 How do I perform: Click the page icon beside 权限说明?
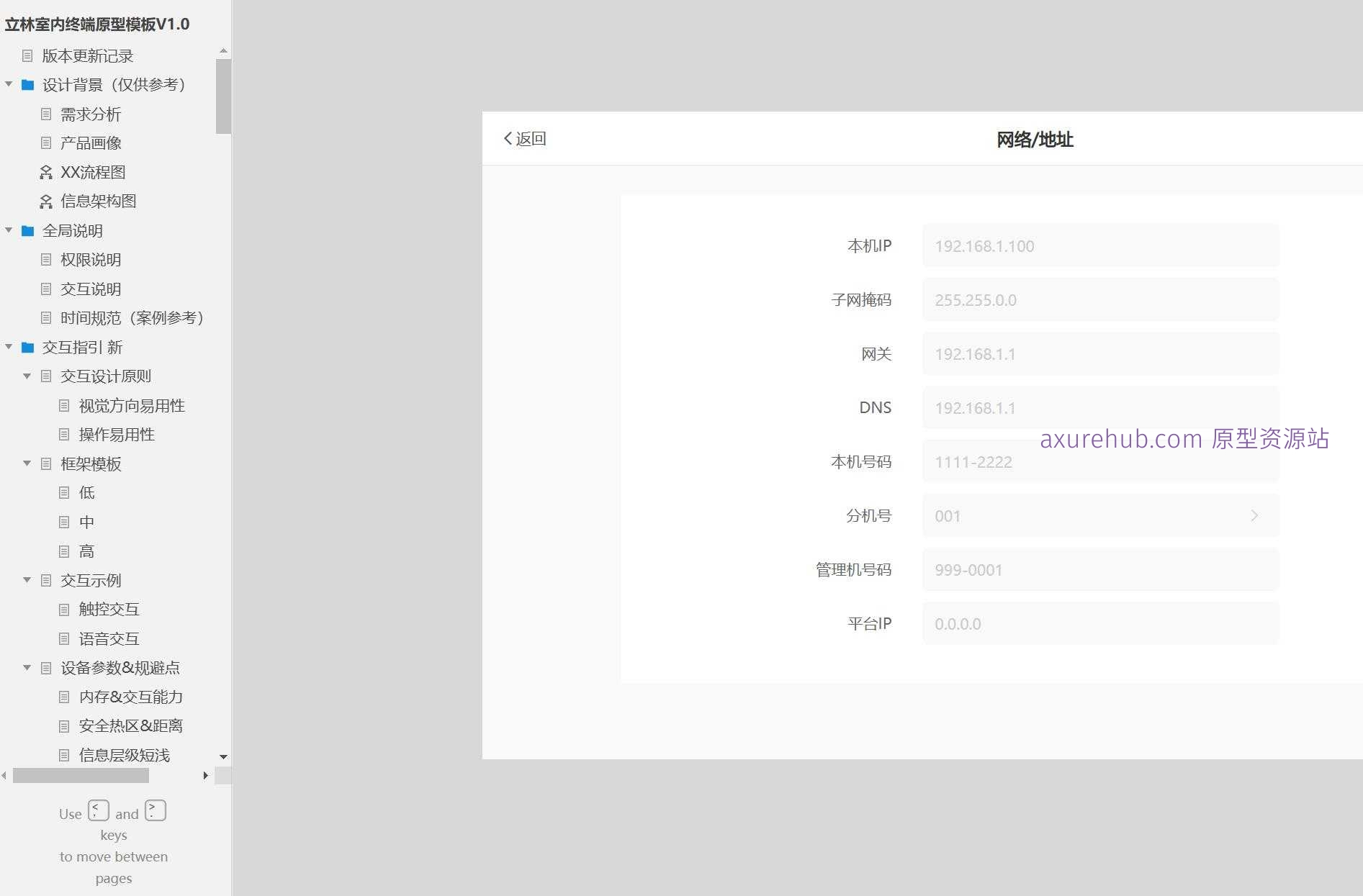point(46,259)
